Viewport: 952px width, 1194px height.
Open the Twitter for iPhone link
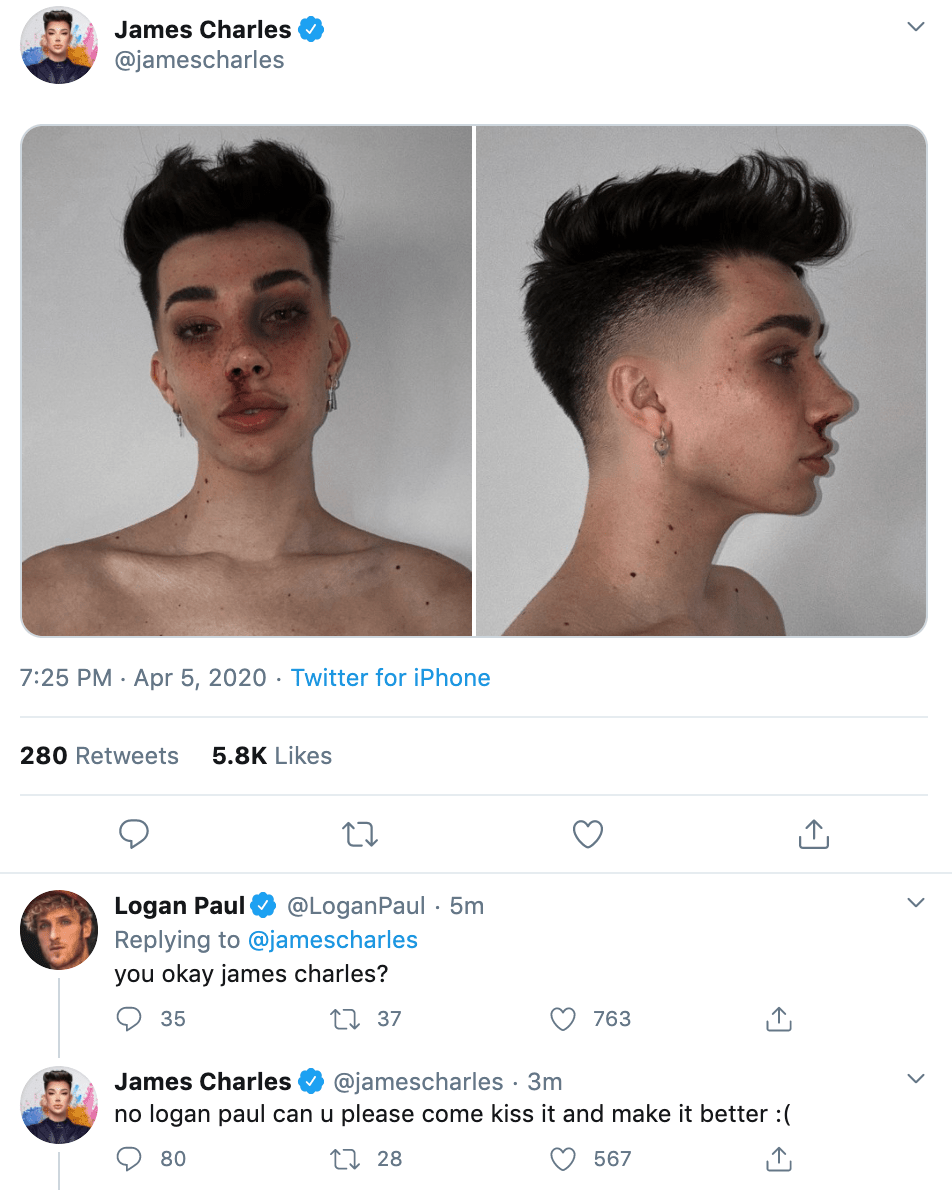tap(390, 678)
